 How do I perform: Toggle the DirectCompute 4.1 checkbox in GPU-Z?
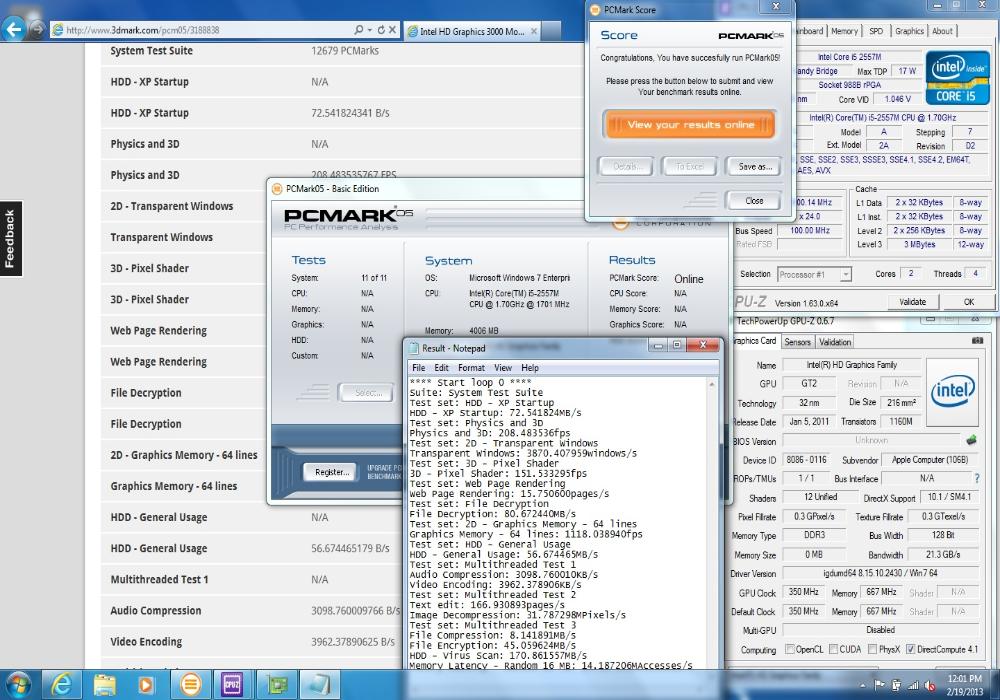tap(910, 650)
